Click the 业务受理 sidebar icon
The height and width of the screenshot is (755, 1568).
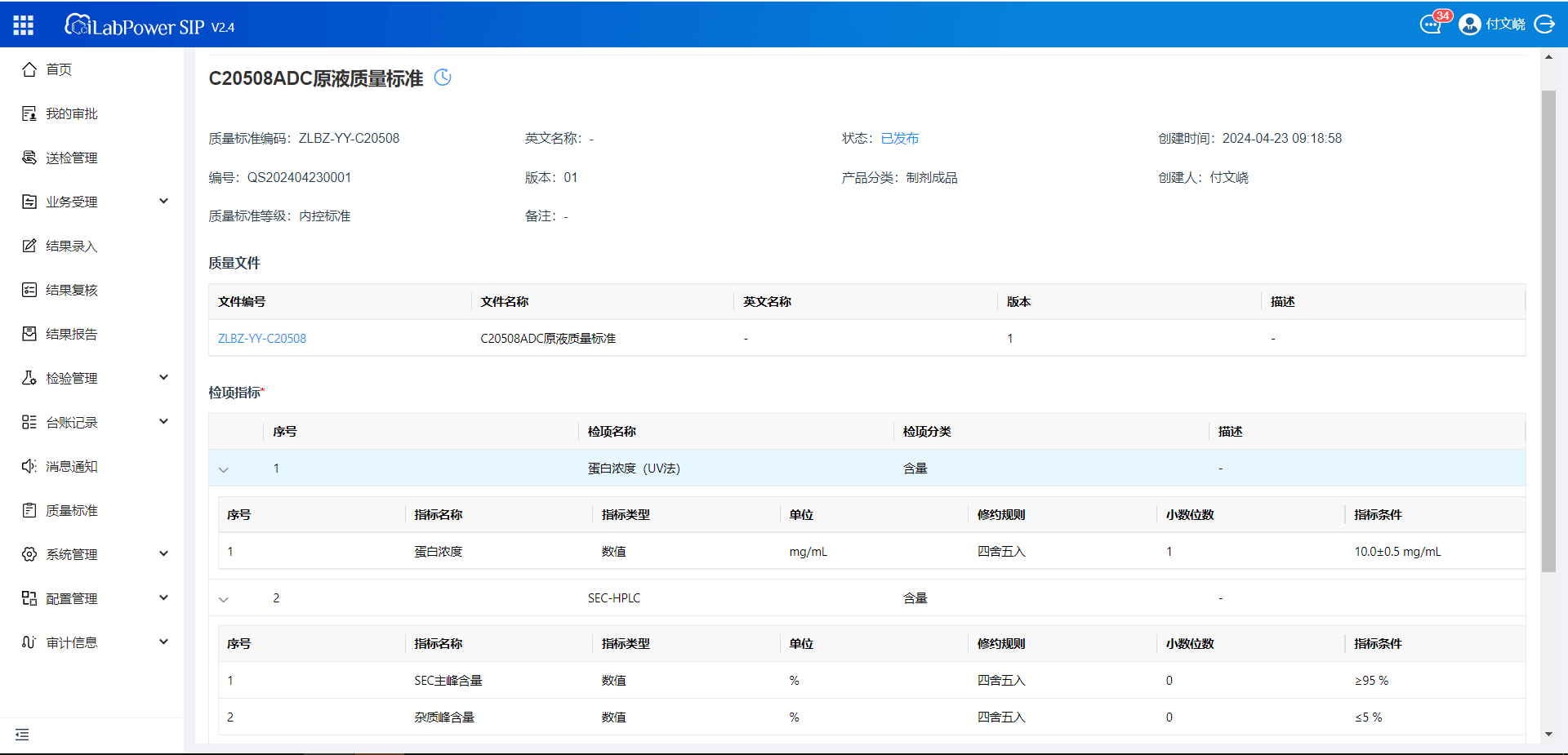click(29, 202)
